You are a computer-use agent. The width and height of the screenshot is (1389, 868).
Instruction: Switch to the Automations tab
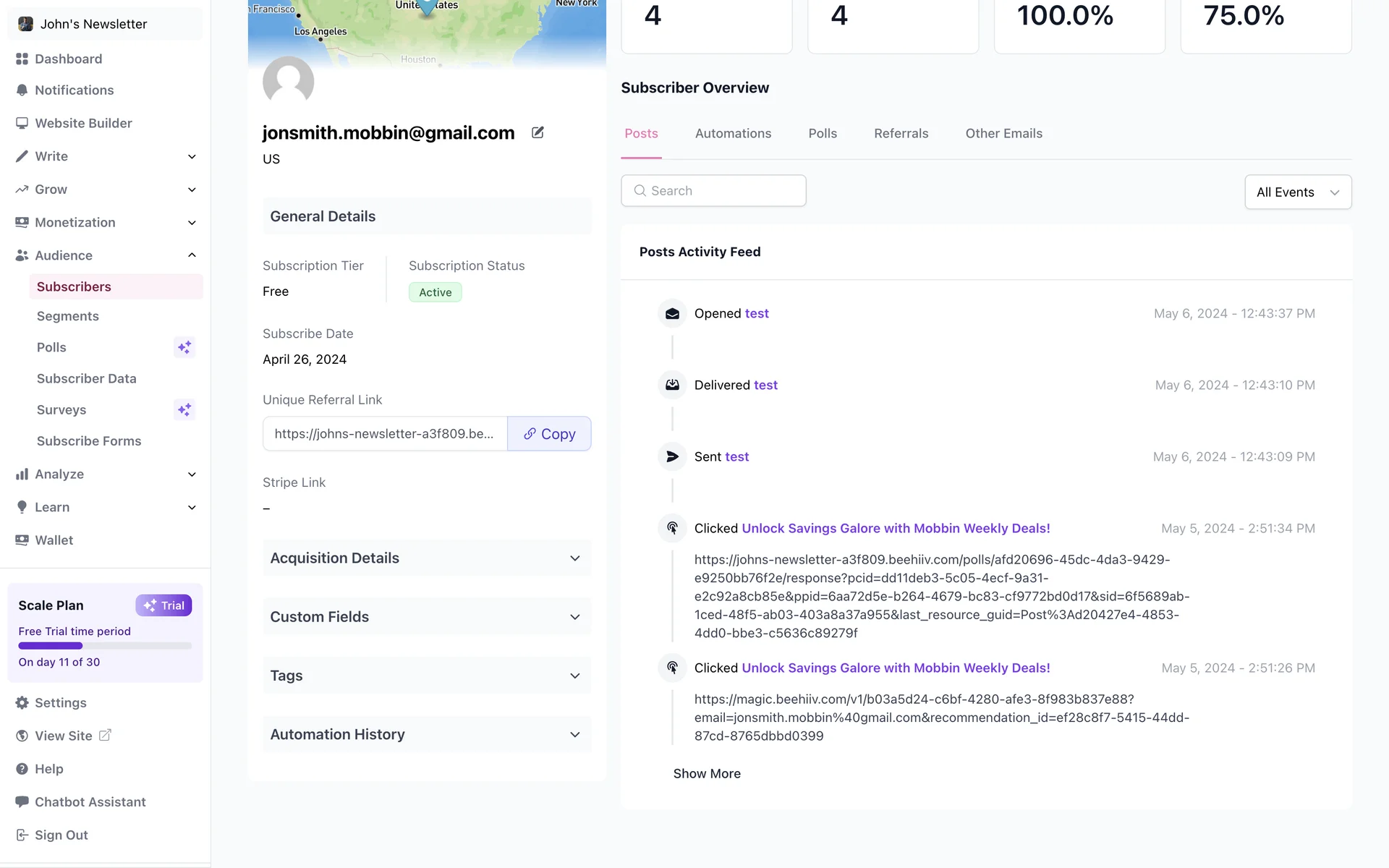tap(733, 133)
